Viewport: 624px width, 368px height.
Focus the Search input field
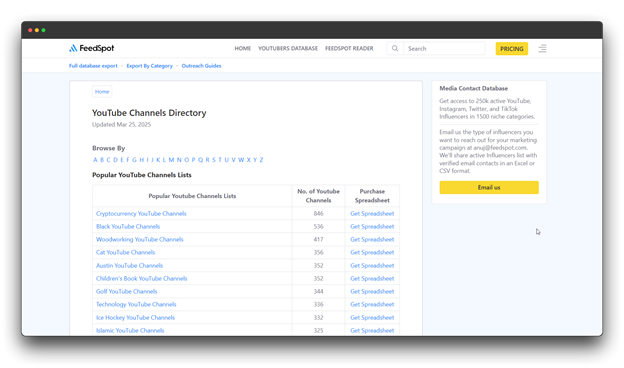444,49
